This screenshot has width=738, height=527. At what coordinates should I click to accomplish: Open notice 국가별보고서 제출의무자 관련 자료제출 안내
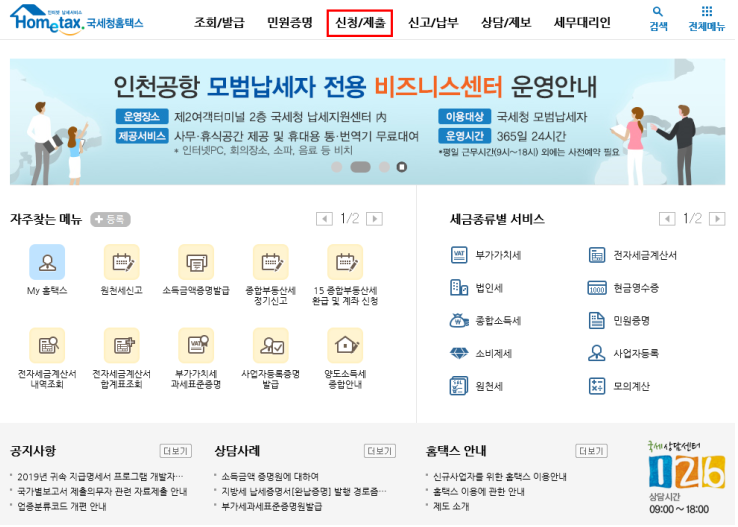tap(102, 492)
